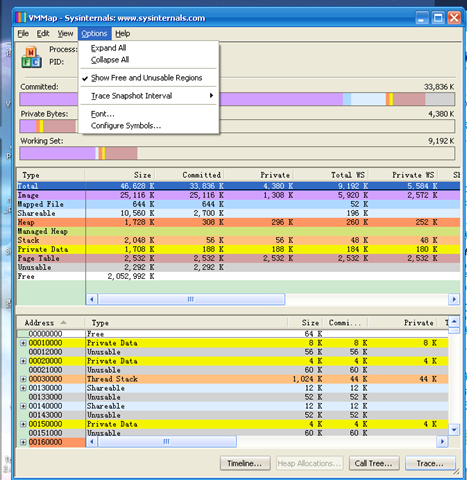
Task: Select the Managed Heap type row
Action: [x=239, y=231]
